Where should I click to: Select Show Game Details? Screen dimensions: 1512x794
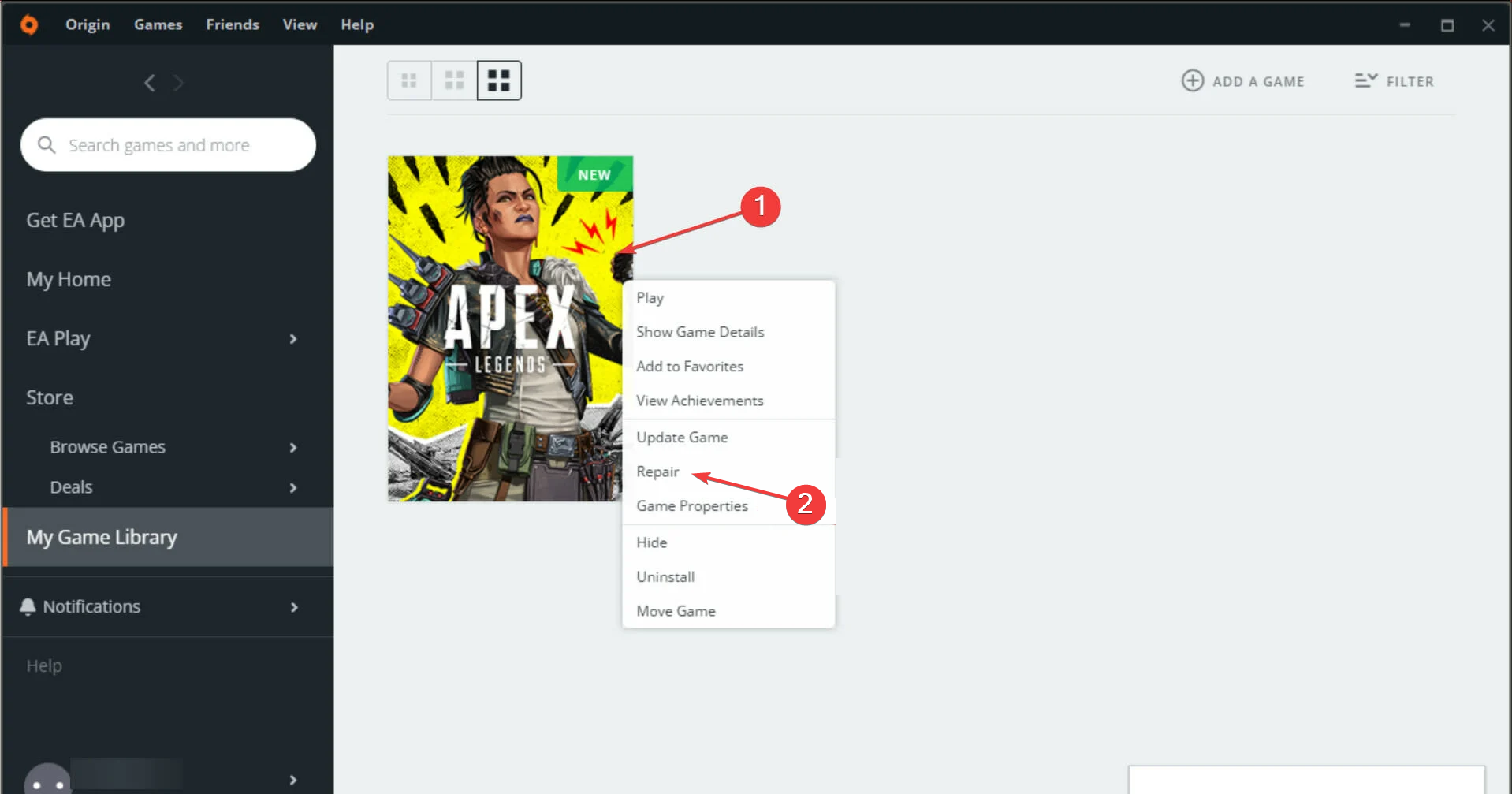(x=728, y=332)
